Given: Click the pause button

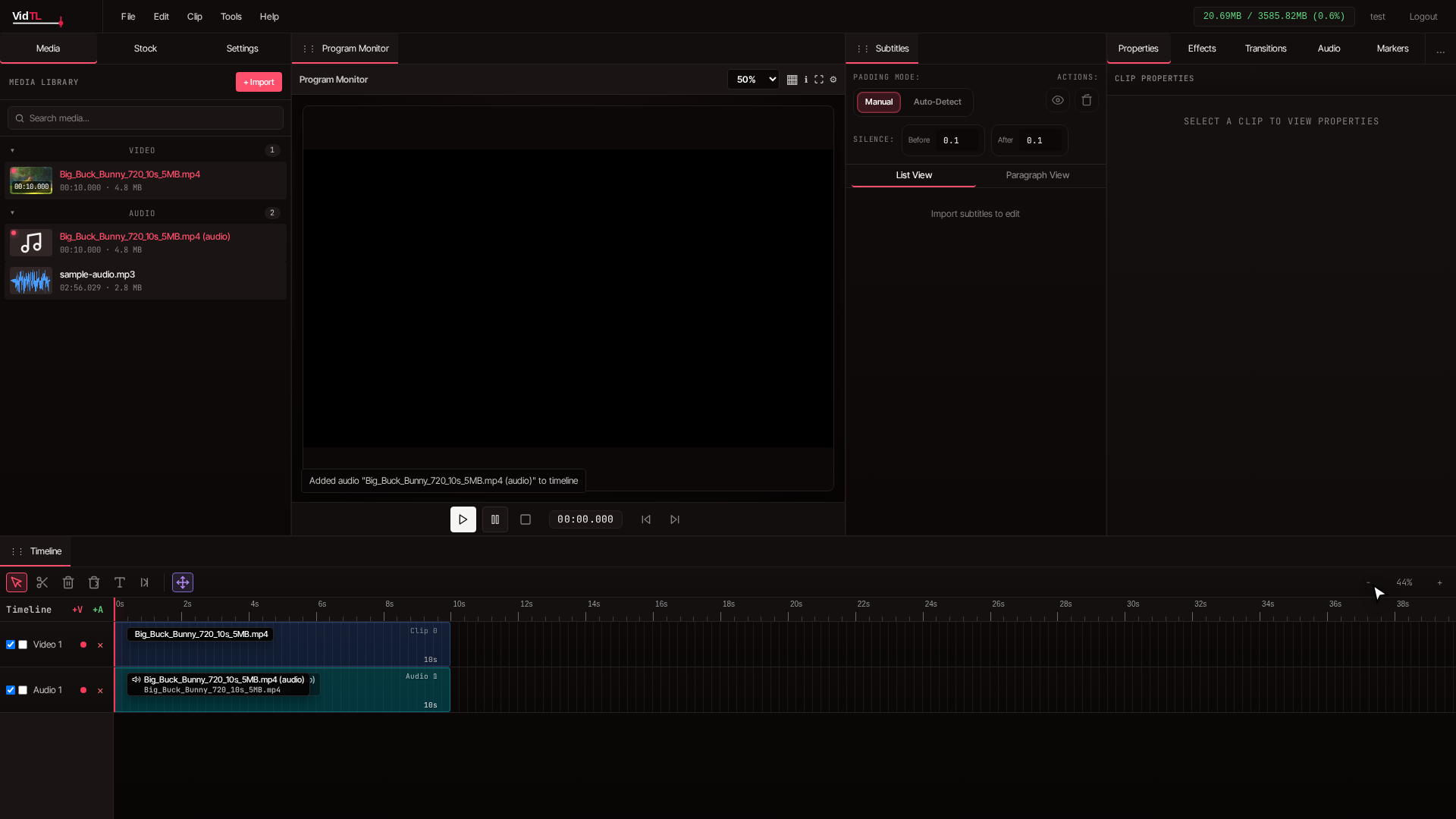Looking at the screenshot, I should click(x=495, y=519).
